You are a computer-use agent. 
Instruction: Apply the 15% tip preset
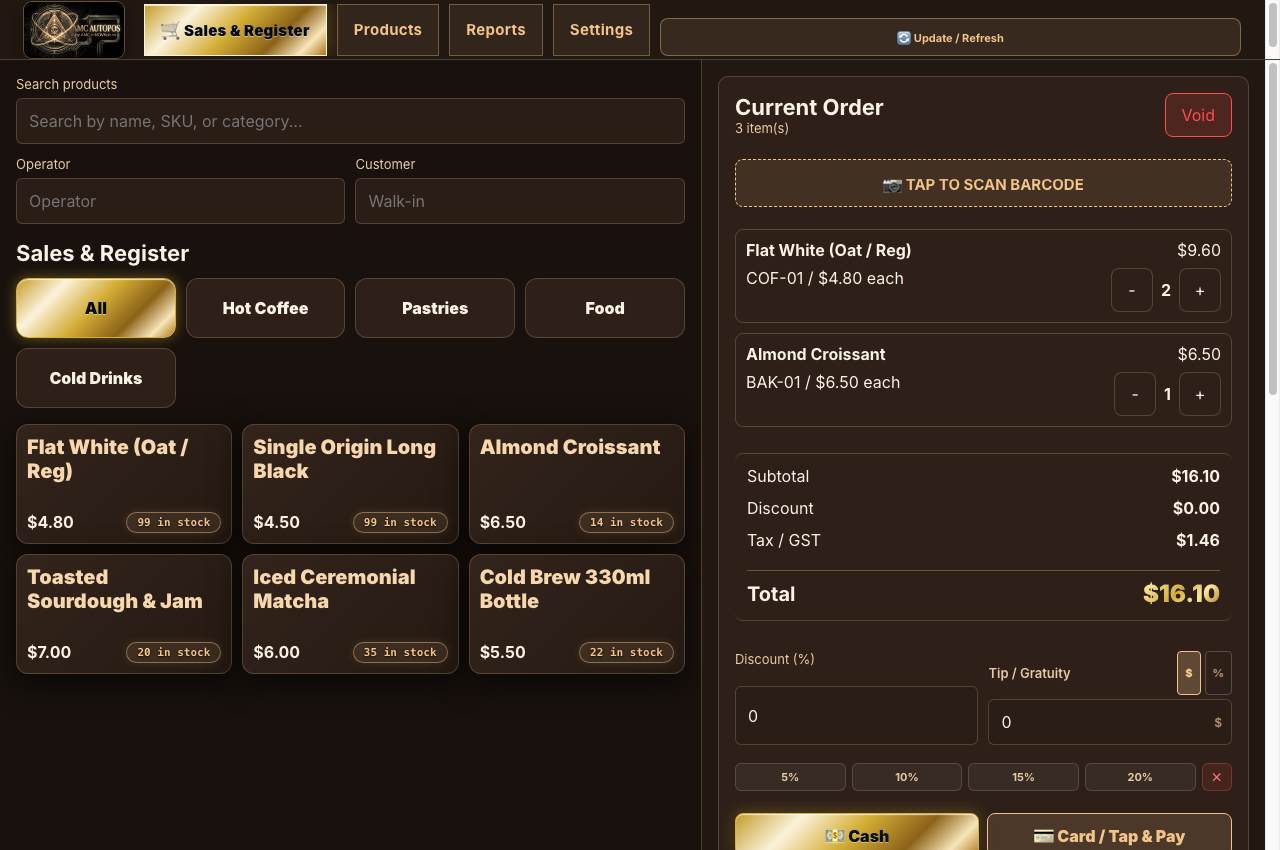[1023, 777]
